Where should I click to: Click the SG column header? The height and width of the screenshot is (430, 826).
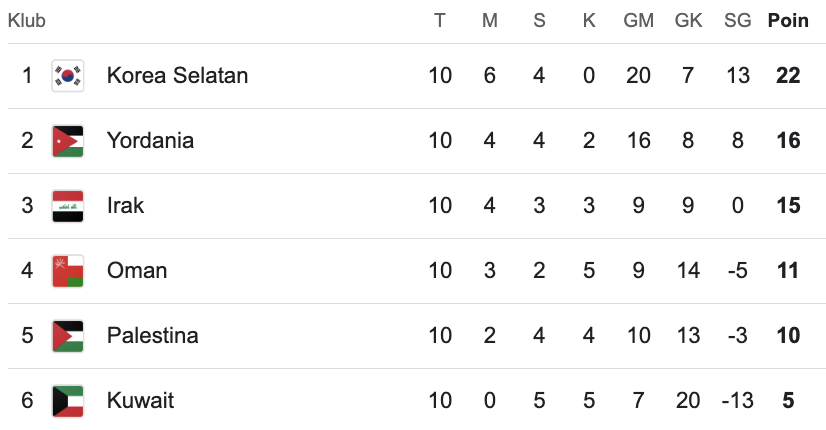(x=737, y=20)
